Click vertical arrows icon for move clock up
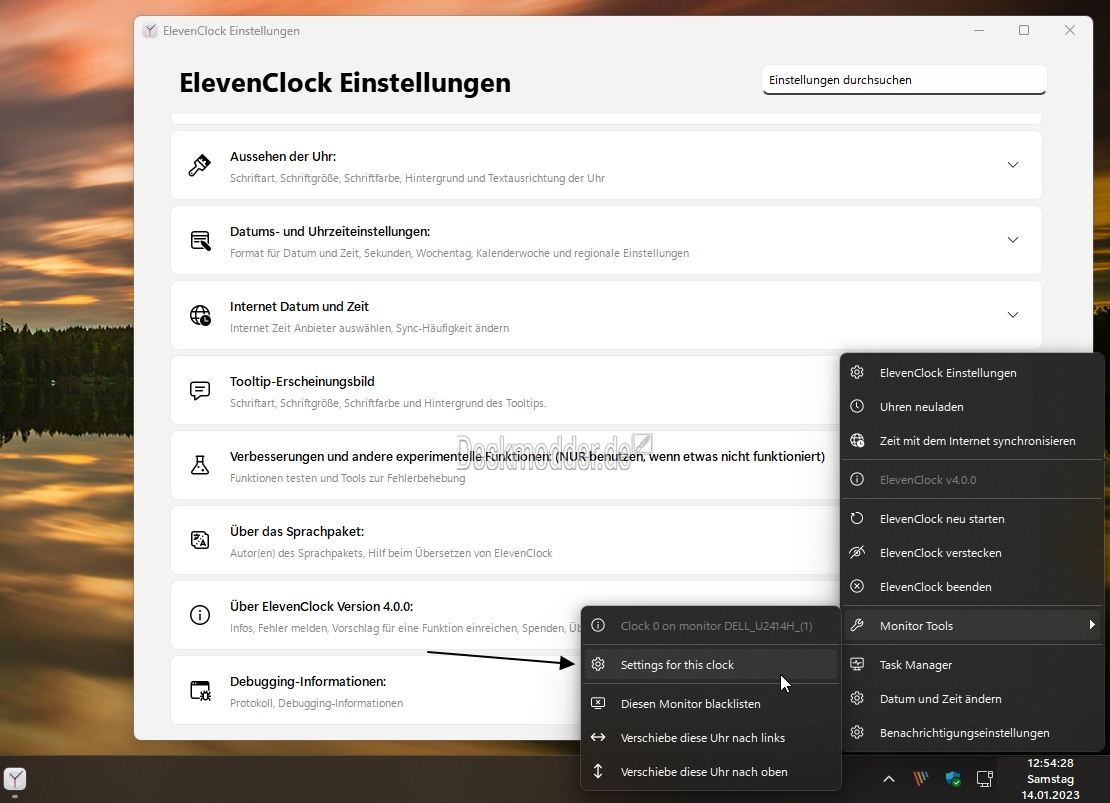The image size is (1110, 803). pyautogui.click(x=598, y=771)
